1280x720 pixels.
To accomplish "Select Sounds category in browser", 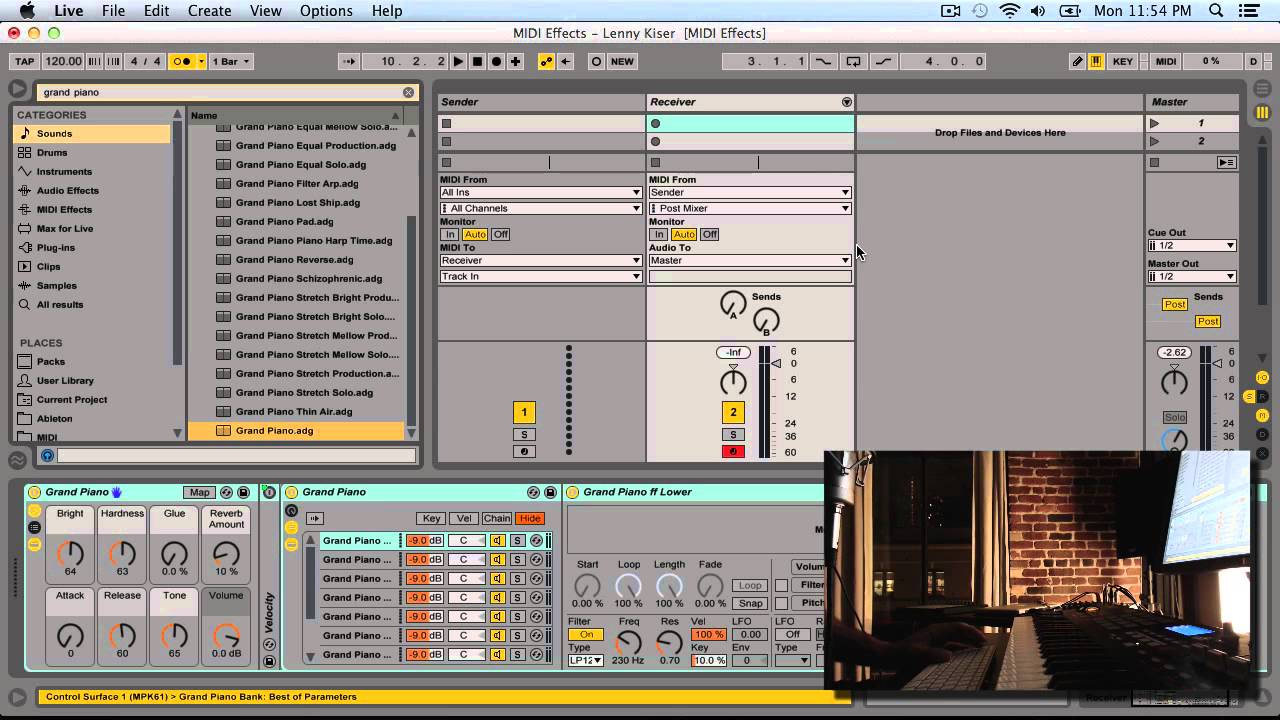I will [x=93, y=133].
